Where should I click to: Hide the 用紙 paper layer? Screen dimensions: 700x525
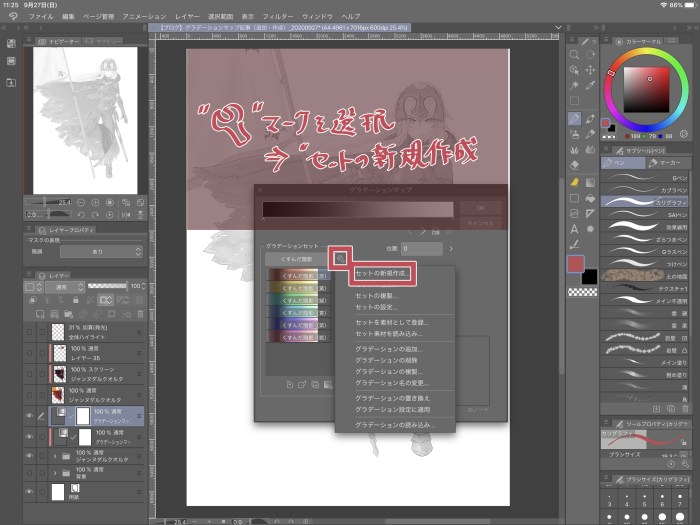click(x=29, y=492)
